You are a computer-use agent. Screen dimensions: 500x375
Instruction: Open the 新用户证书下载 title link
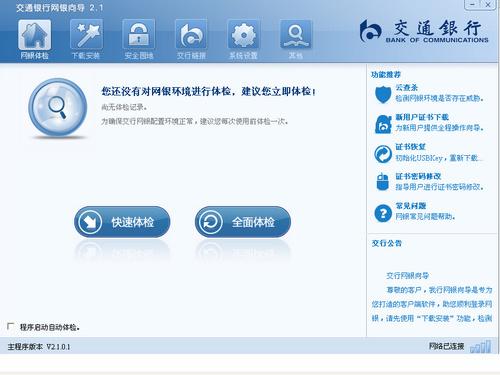422,117
